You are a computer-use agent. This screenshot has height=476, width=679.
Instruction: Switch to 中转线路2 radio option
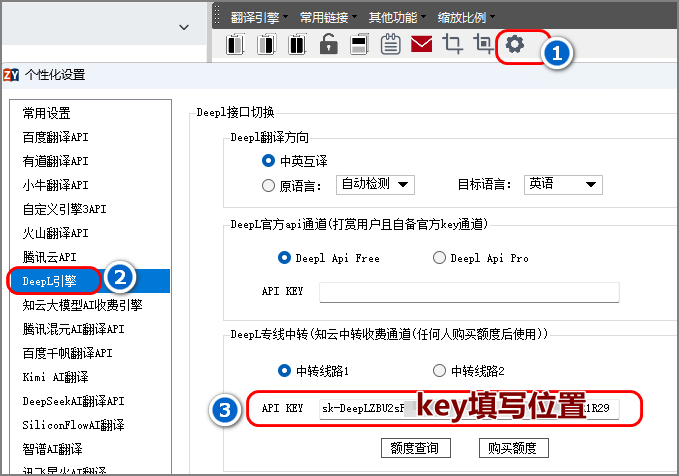[x=440, y=371]
